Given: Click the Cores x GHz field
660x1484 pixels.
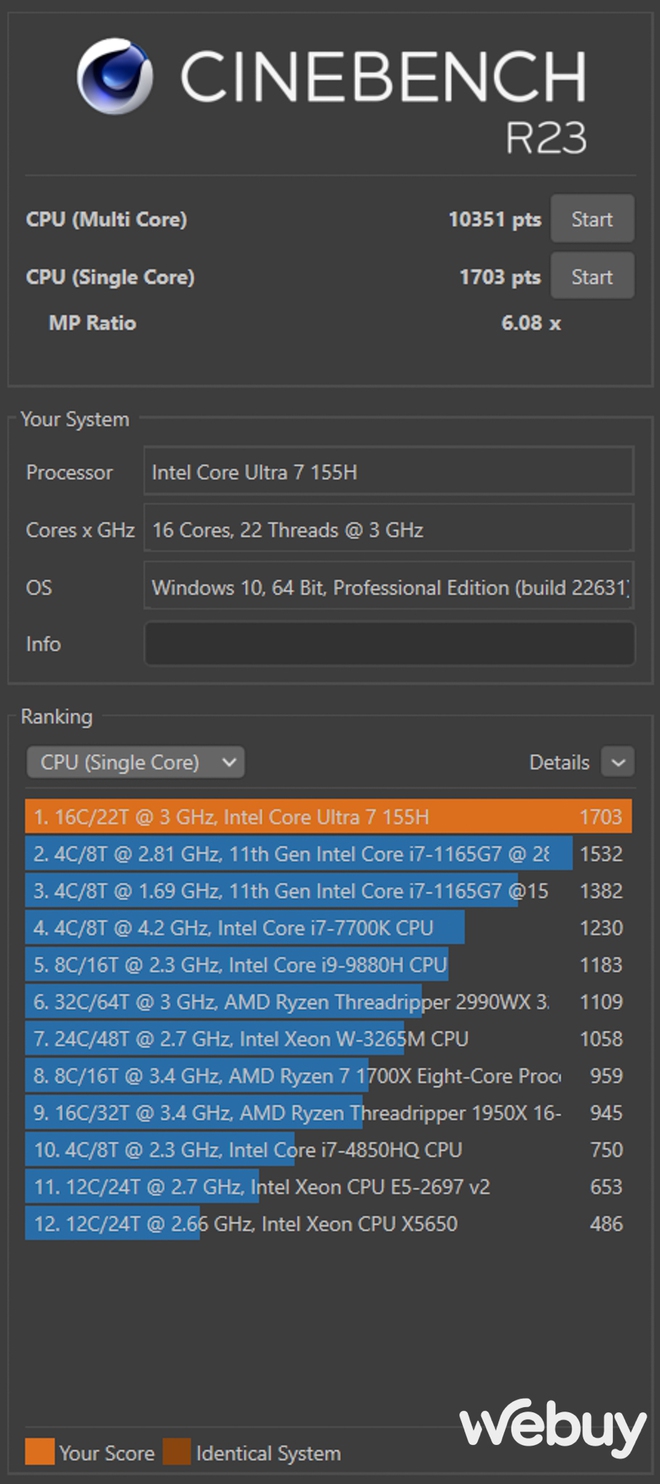Looking at the screenshot, I should point(389,529).
